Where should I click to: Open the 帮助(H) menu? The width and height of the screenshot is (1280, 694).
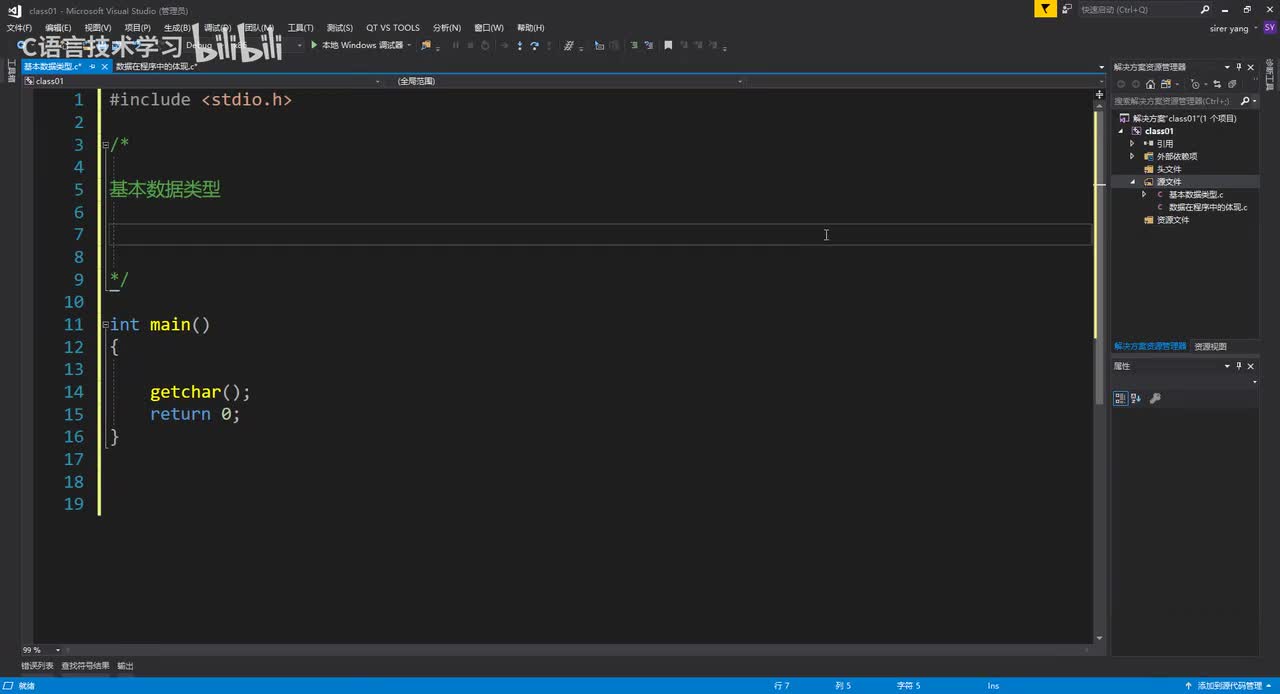(531, 28)
